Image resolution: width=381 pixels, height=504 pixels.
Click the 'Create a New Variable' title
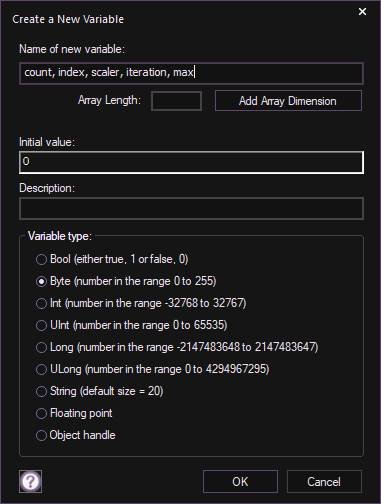(68, 19)
